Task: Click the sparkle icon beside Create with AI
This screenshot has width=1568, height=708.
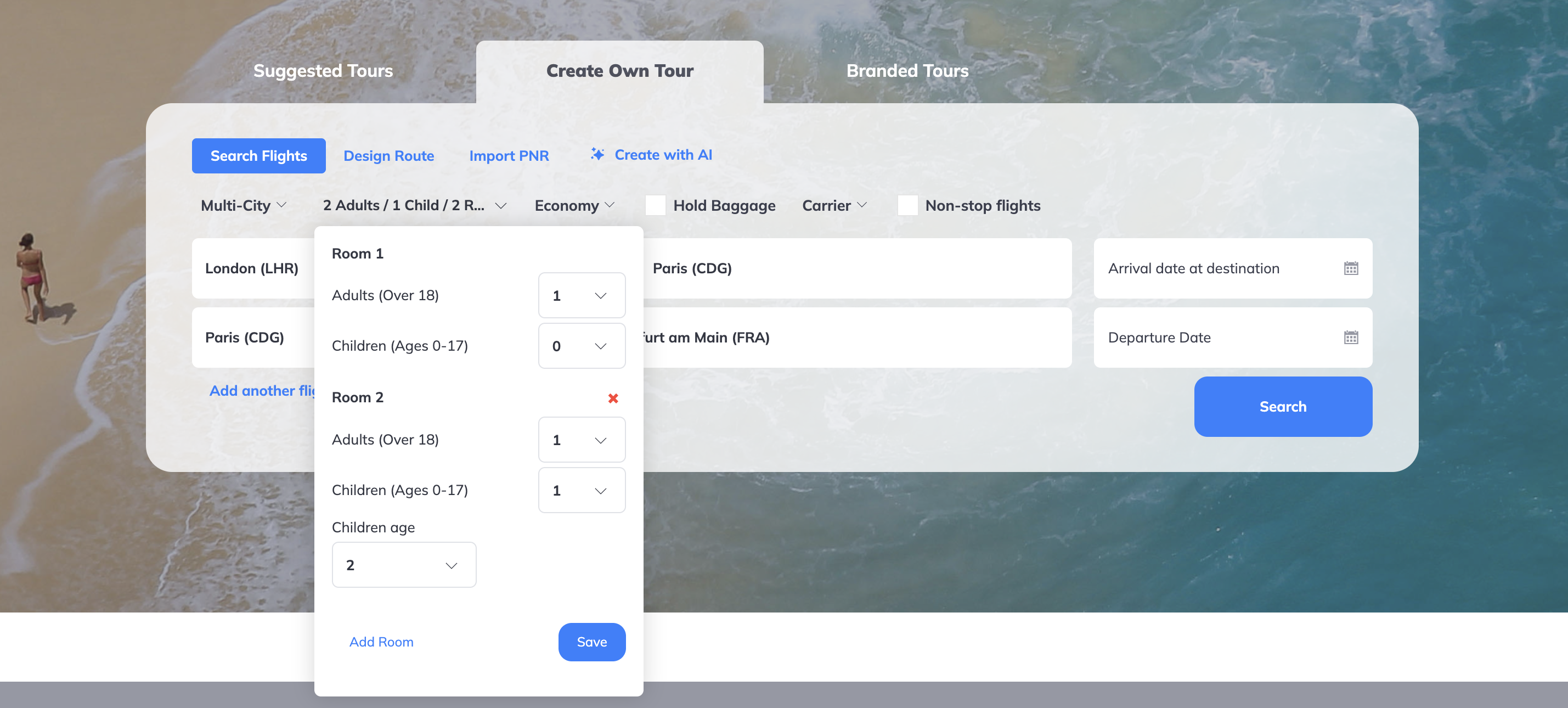Action: click(597, 154)
